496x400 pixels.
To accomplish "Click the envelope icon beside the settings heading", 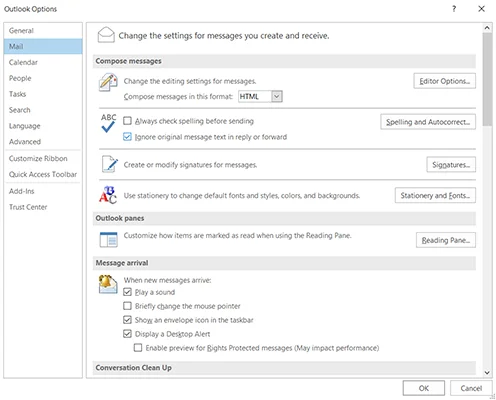I will pyautogui.click(x=106, y=35).
